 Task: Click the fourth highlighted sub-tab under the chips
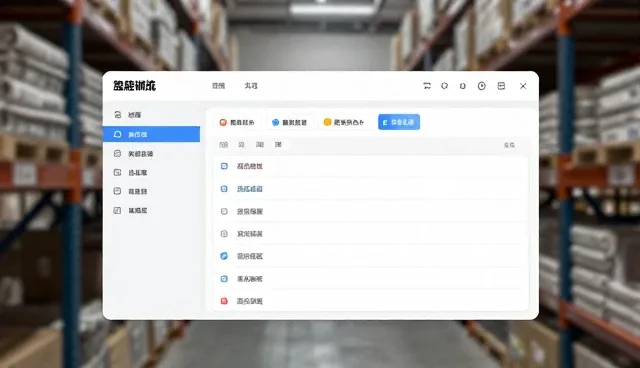278,144
